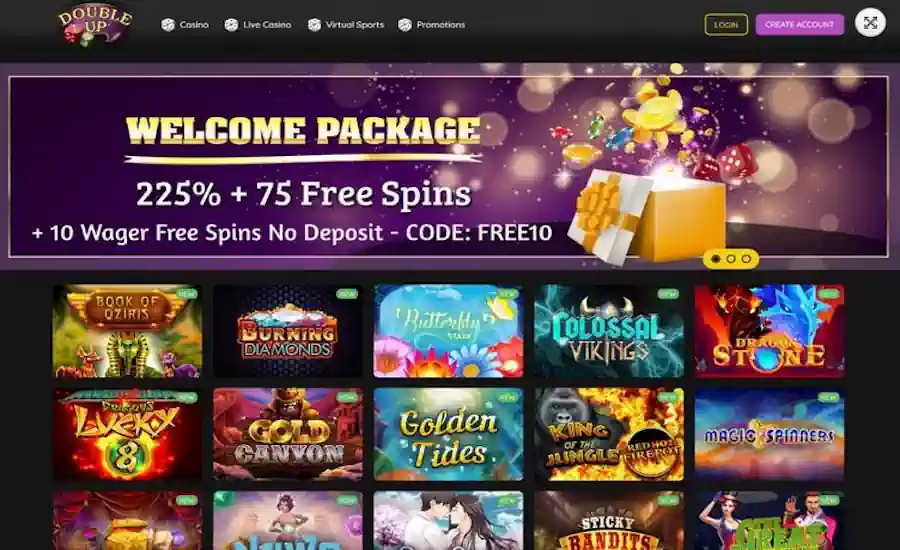
Task: Click the LOGIN button
Action: tap(726, 25)
